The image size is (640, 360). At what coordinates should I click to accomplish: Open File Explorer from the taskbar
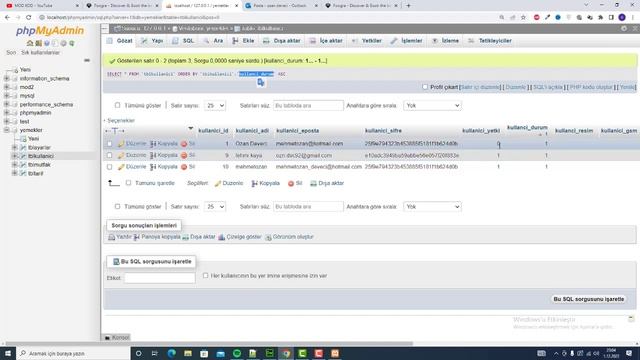click(188, 353)
